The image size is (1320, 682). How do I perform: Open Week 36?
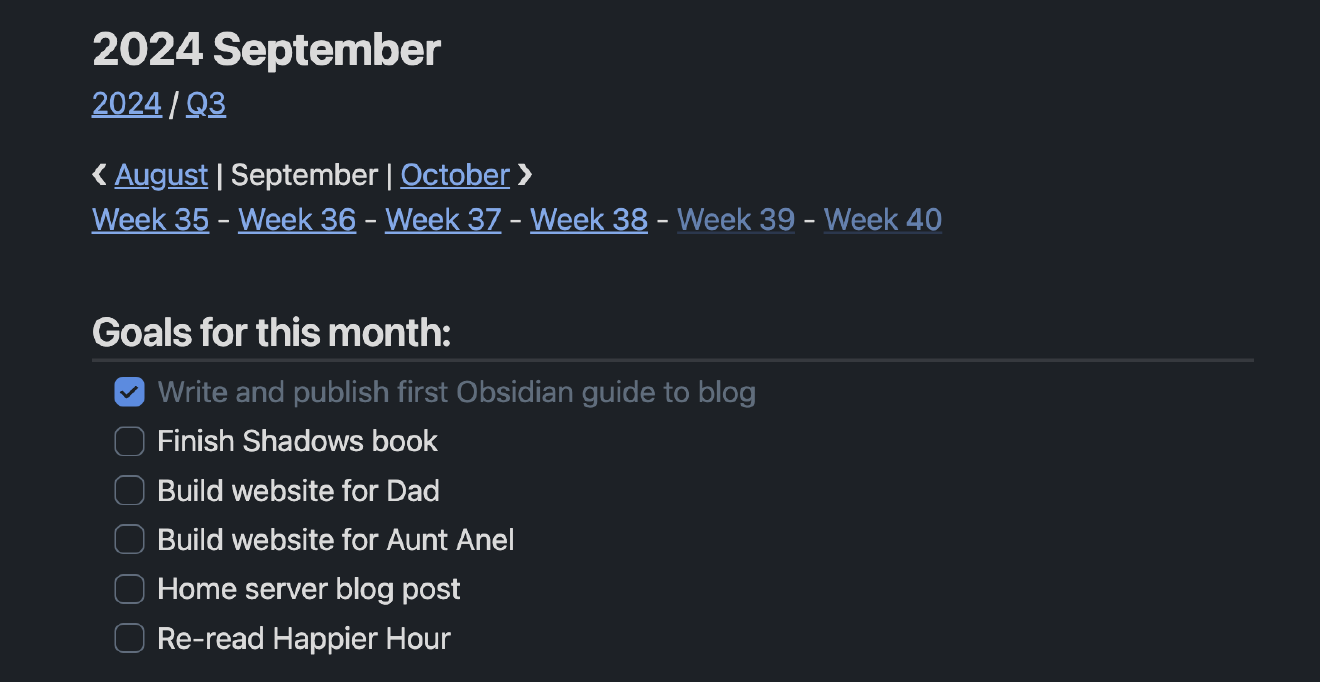[x=296, y=219]
